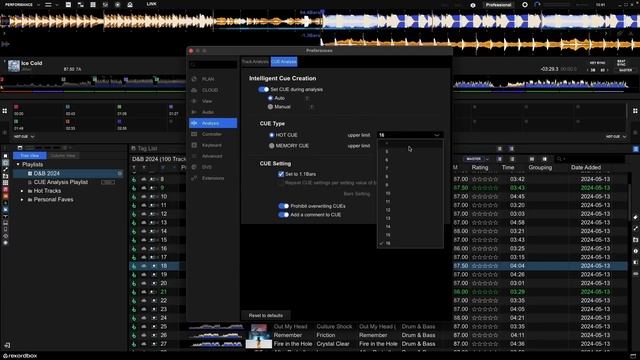Select the Crystal Clear artist cell
640x360 pixels.
click(x=333, y=344)
